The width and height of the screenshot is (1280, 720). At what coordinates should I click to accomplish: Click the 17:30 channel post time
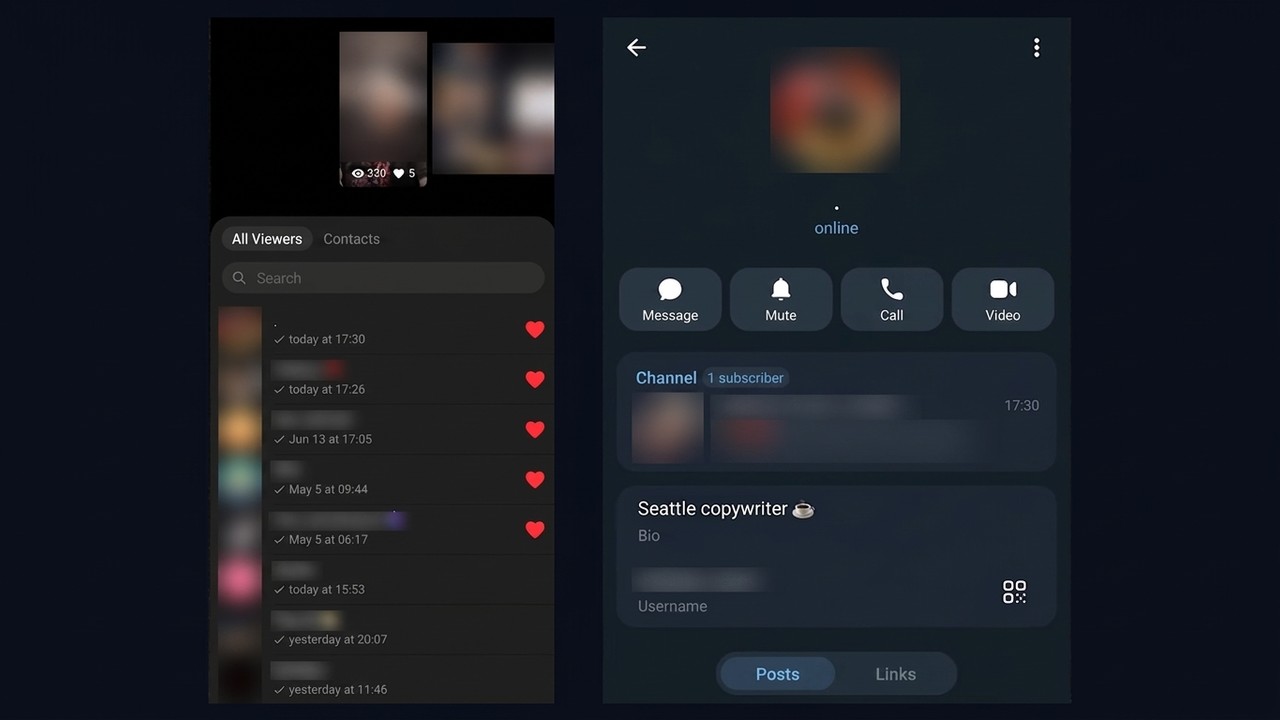pyautogui.click(x=1022, y=405)
